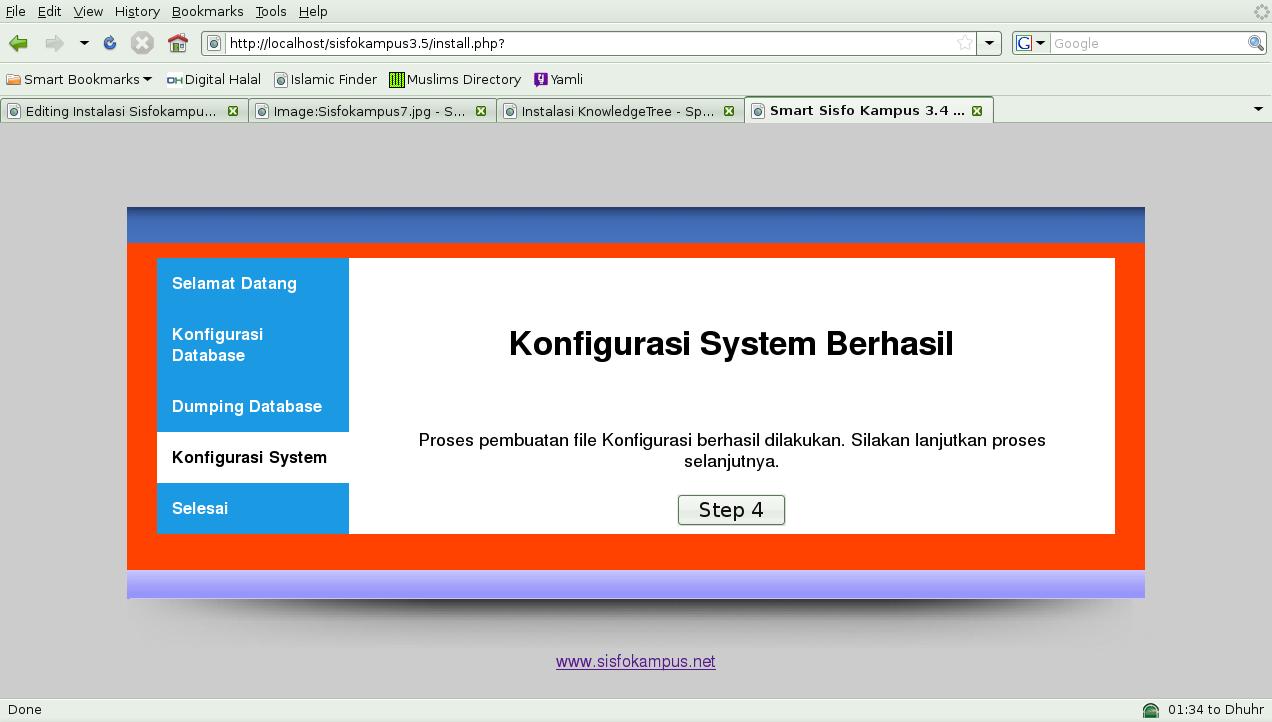Open the History menu

[137, 11]
